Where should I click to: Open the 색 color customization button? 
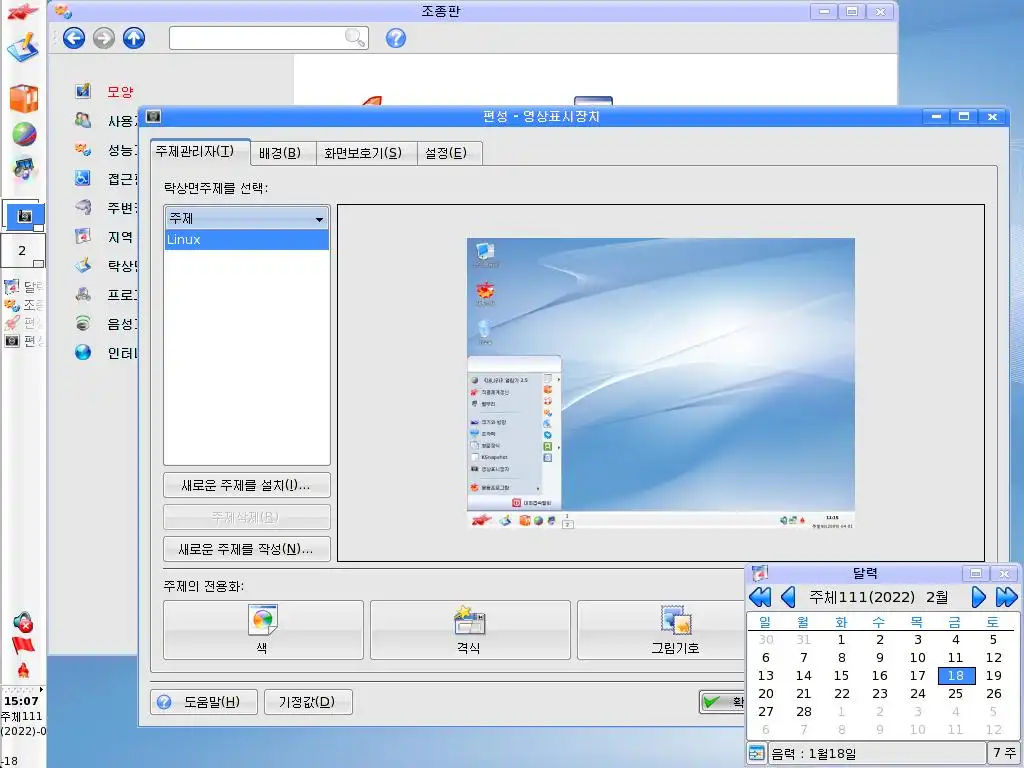(263, 630)
